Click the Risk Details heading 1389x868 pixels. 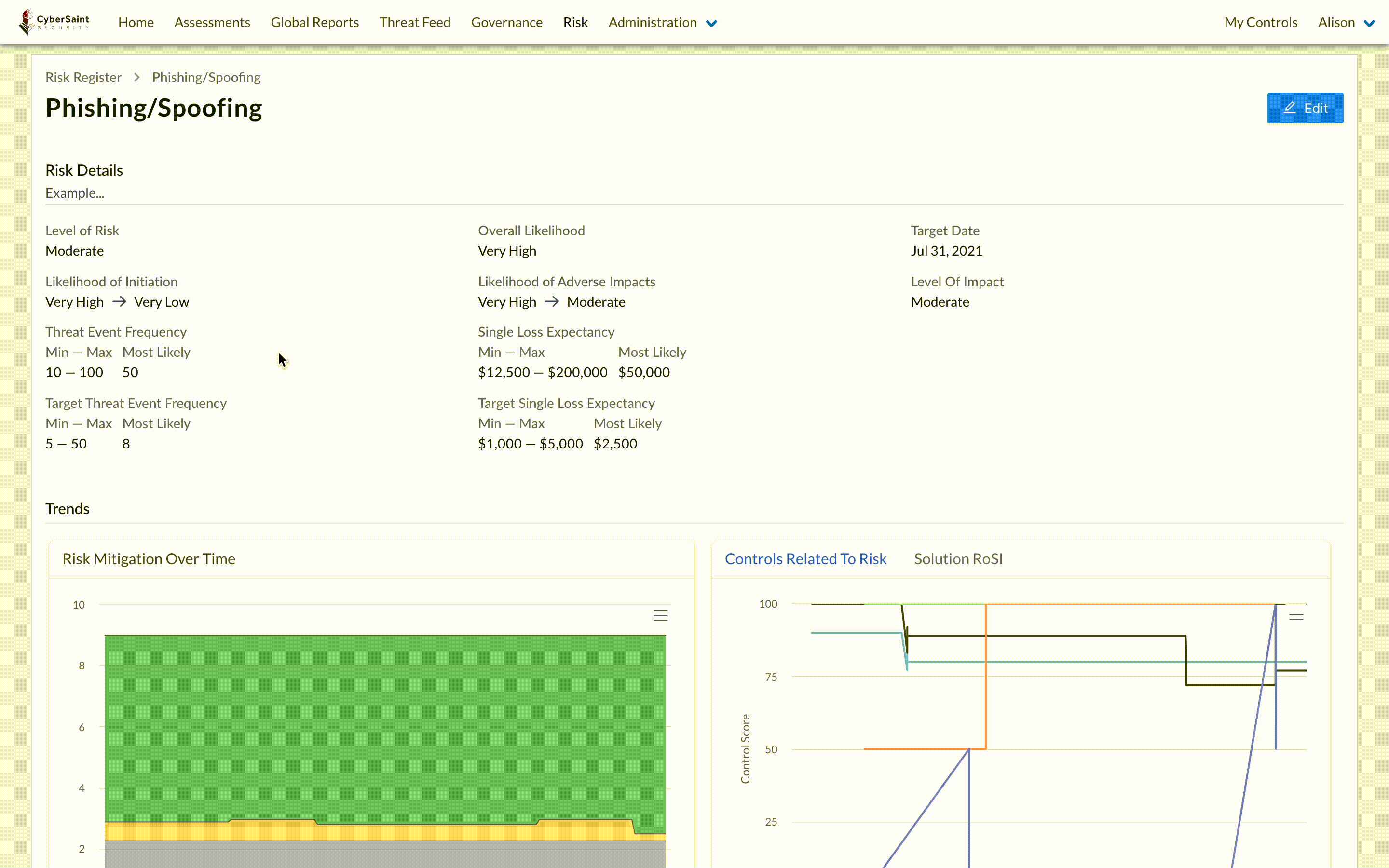click(84, 171)
